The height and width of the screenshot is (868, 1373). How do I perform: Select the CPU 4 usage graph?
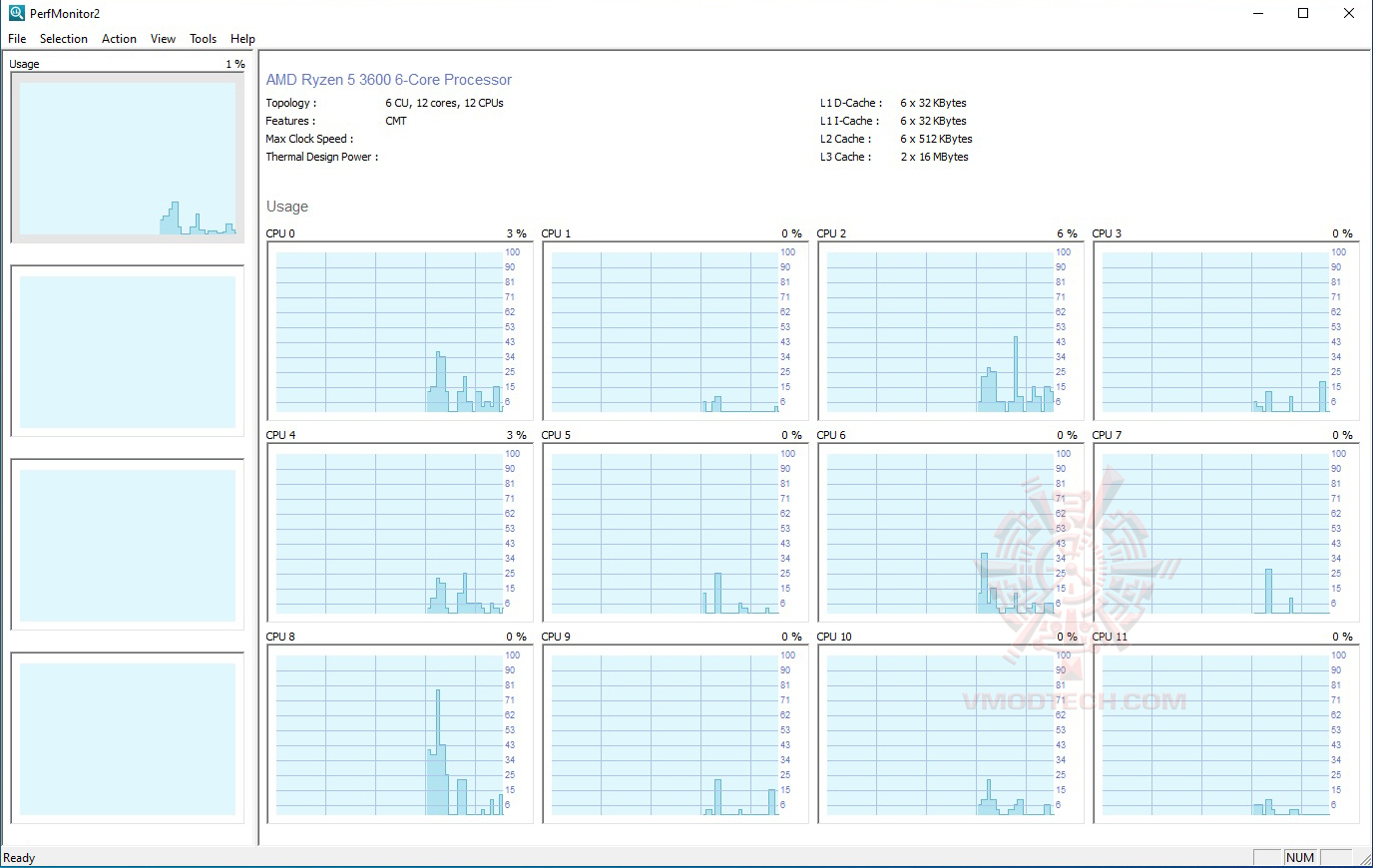(x=400, y=533)
